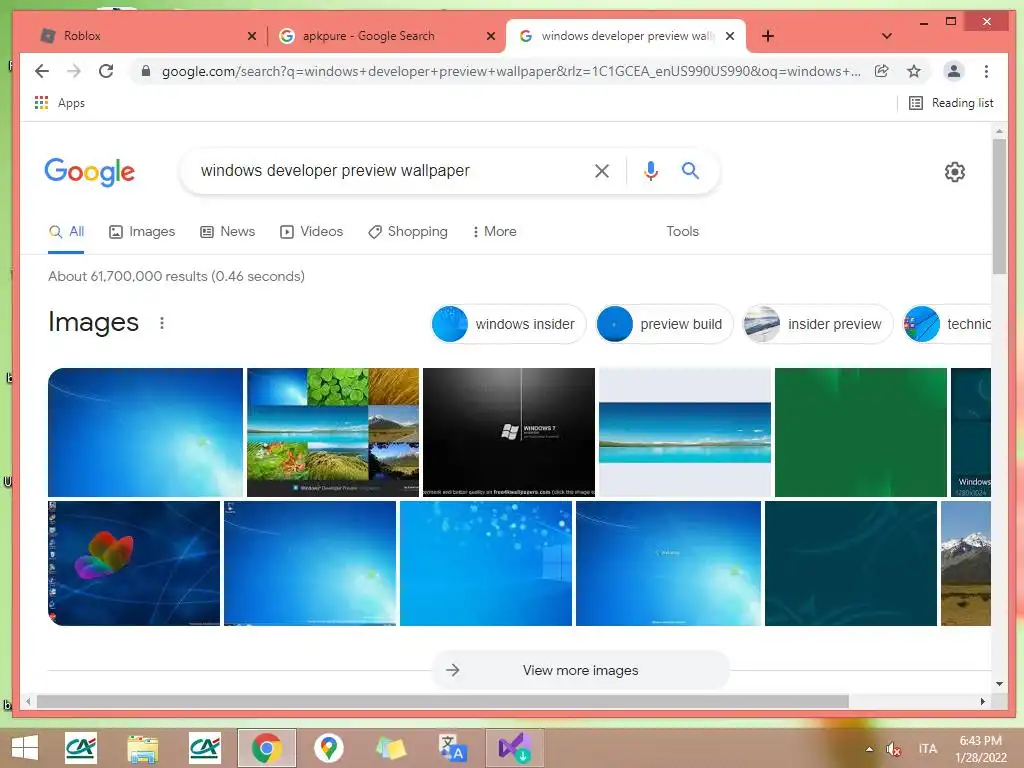Open the Reading list
Viewport: 1024px width, 768px height.
(x=952, y=103)
